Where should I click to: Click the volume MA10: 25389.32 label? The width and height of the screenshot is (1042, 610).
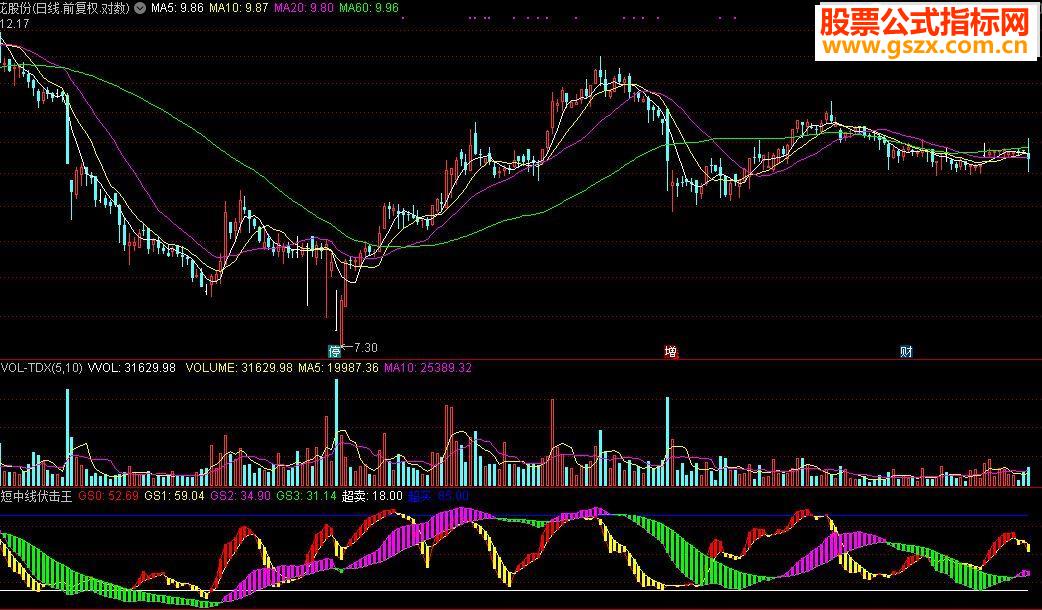tap(428, 367)
